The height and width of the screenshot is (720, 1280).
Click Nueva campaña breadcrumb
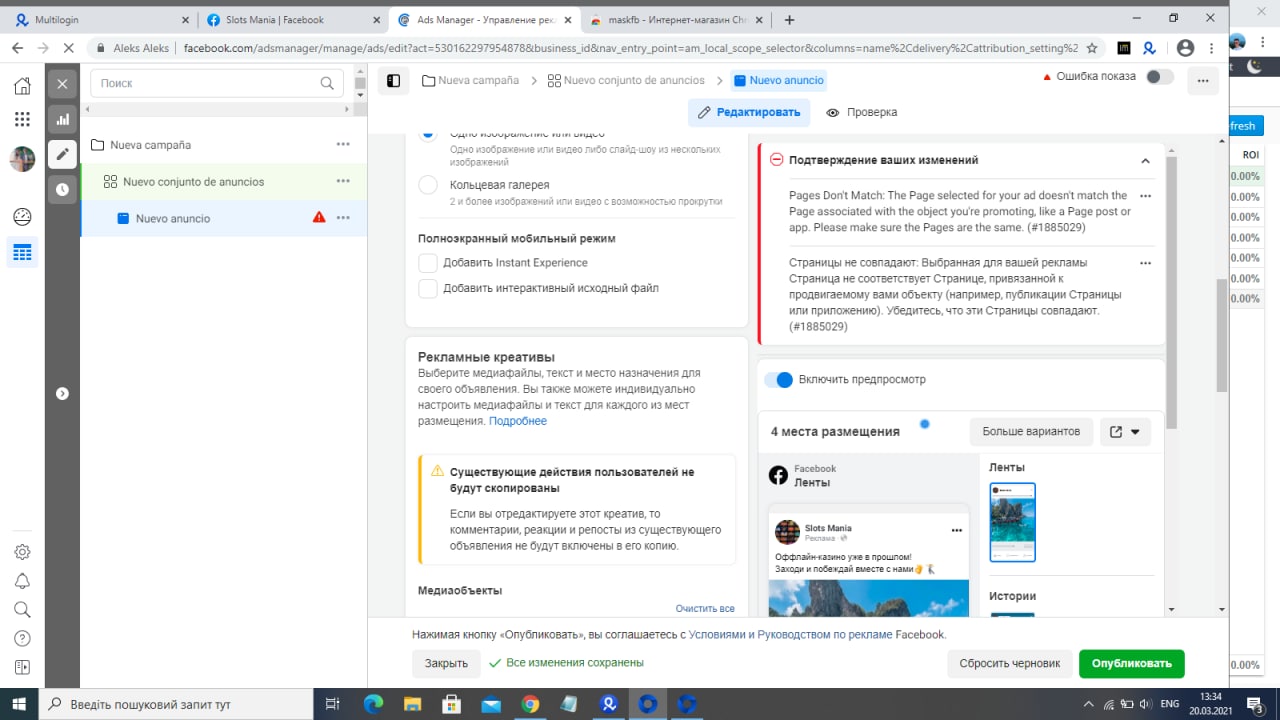coord(471,81)
